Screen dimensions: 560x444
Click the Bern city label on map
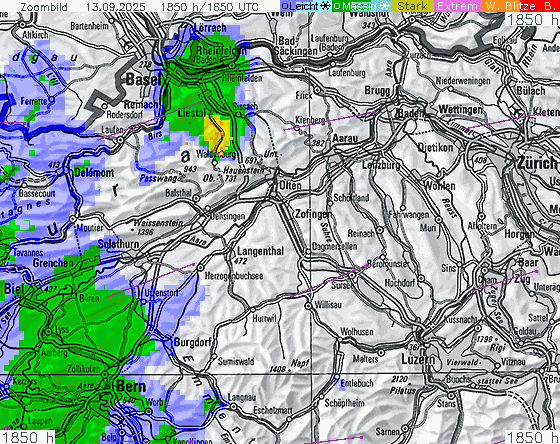[131, 386]
